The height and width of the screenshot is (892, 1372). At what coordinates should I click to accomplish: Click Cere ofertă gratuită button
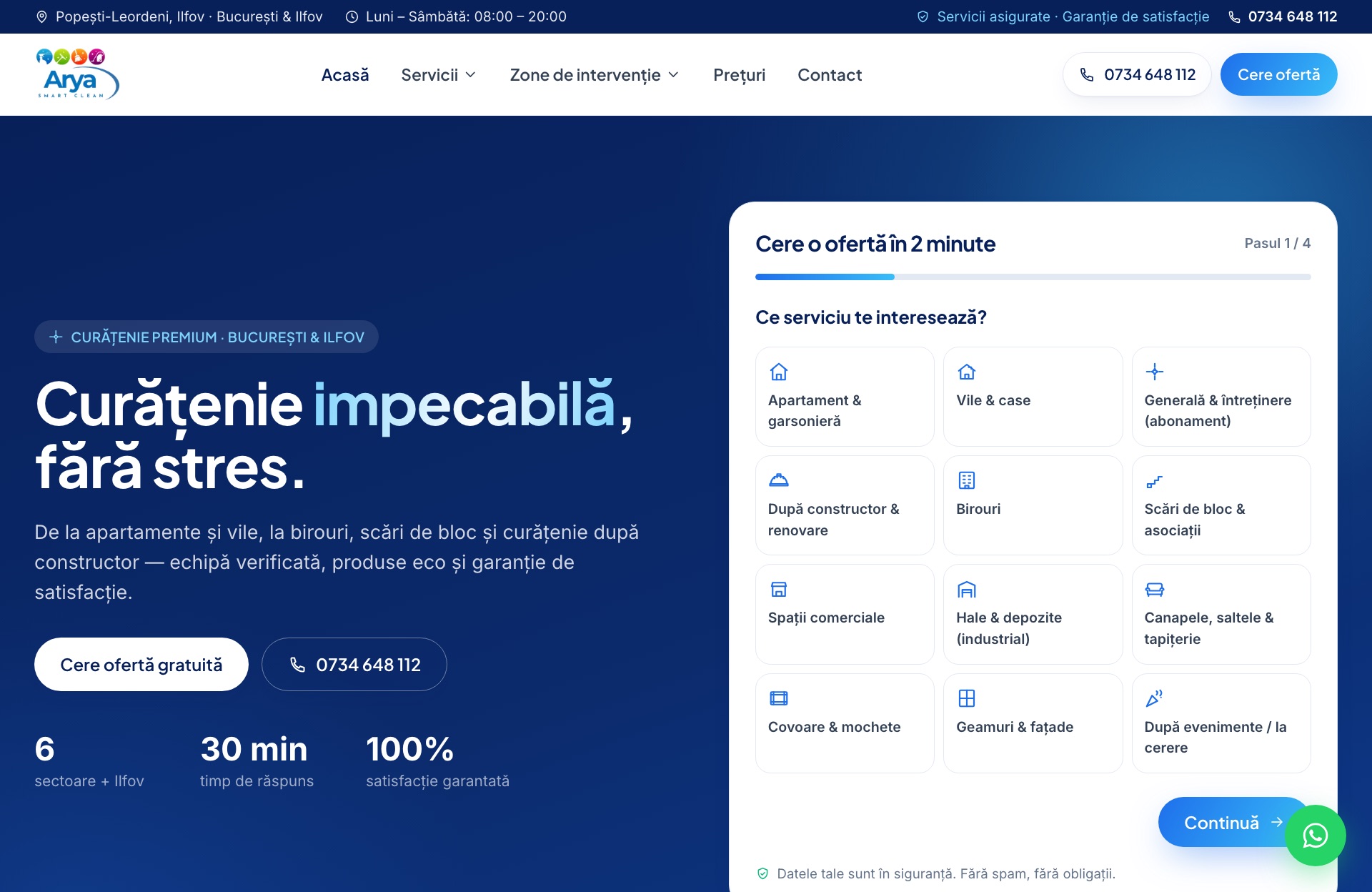[x=141, y=665]
